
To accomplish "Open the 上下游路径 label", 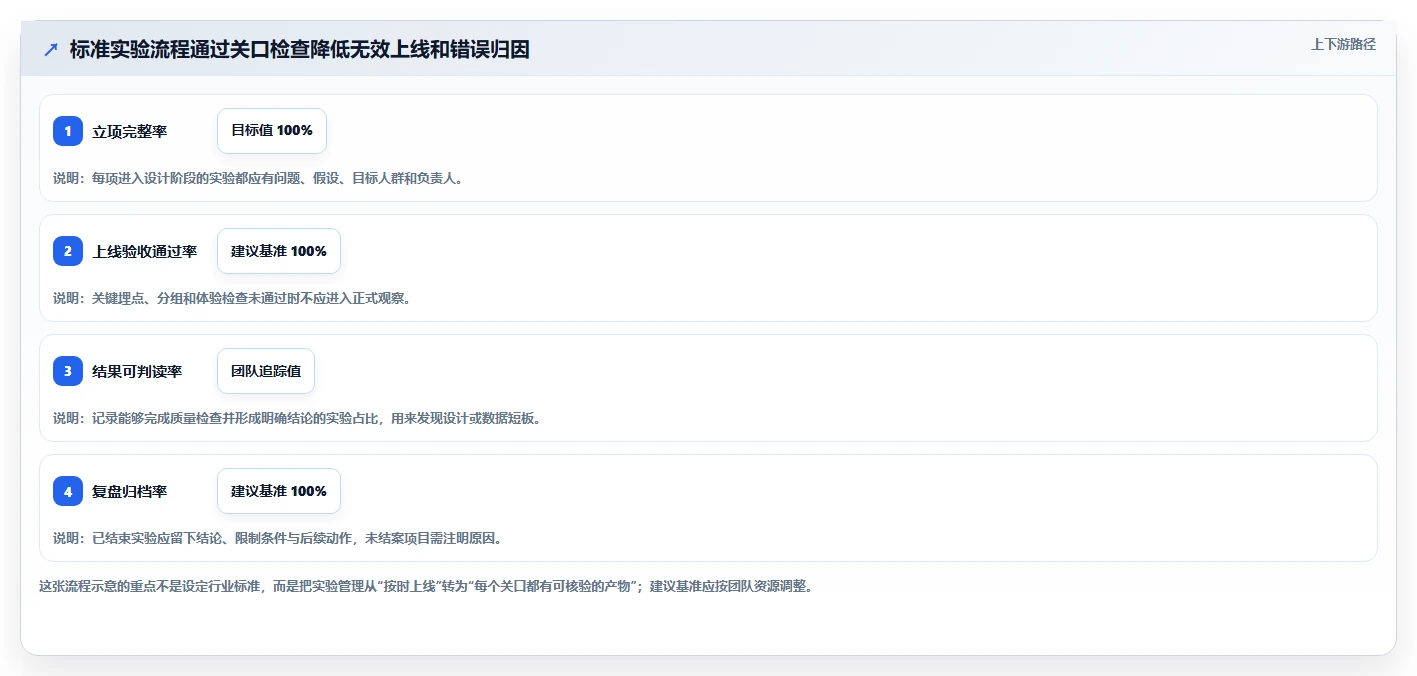I will (1343, 44).
